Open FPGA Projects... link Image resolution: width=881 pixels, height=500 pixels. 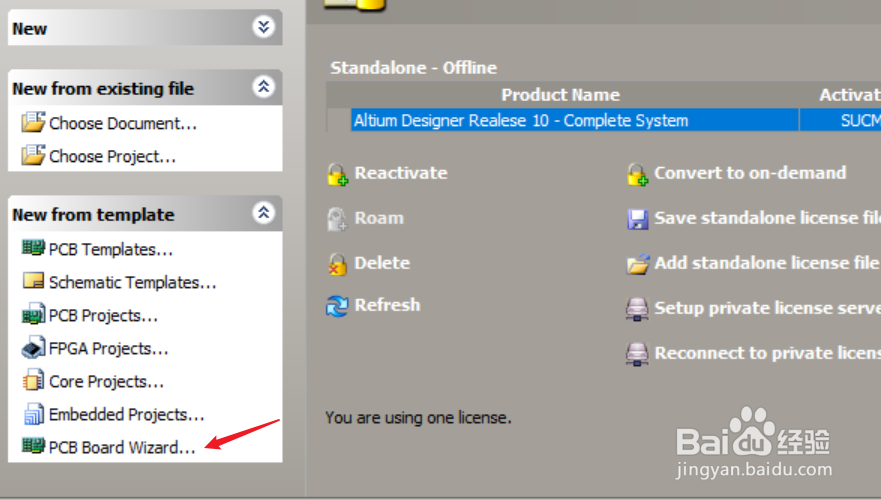click(108, 348)
